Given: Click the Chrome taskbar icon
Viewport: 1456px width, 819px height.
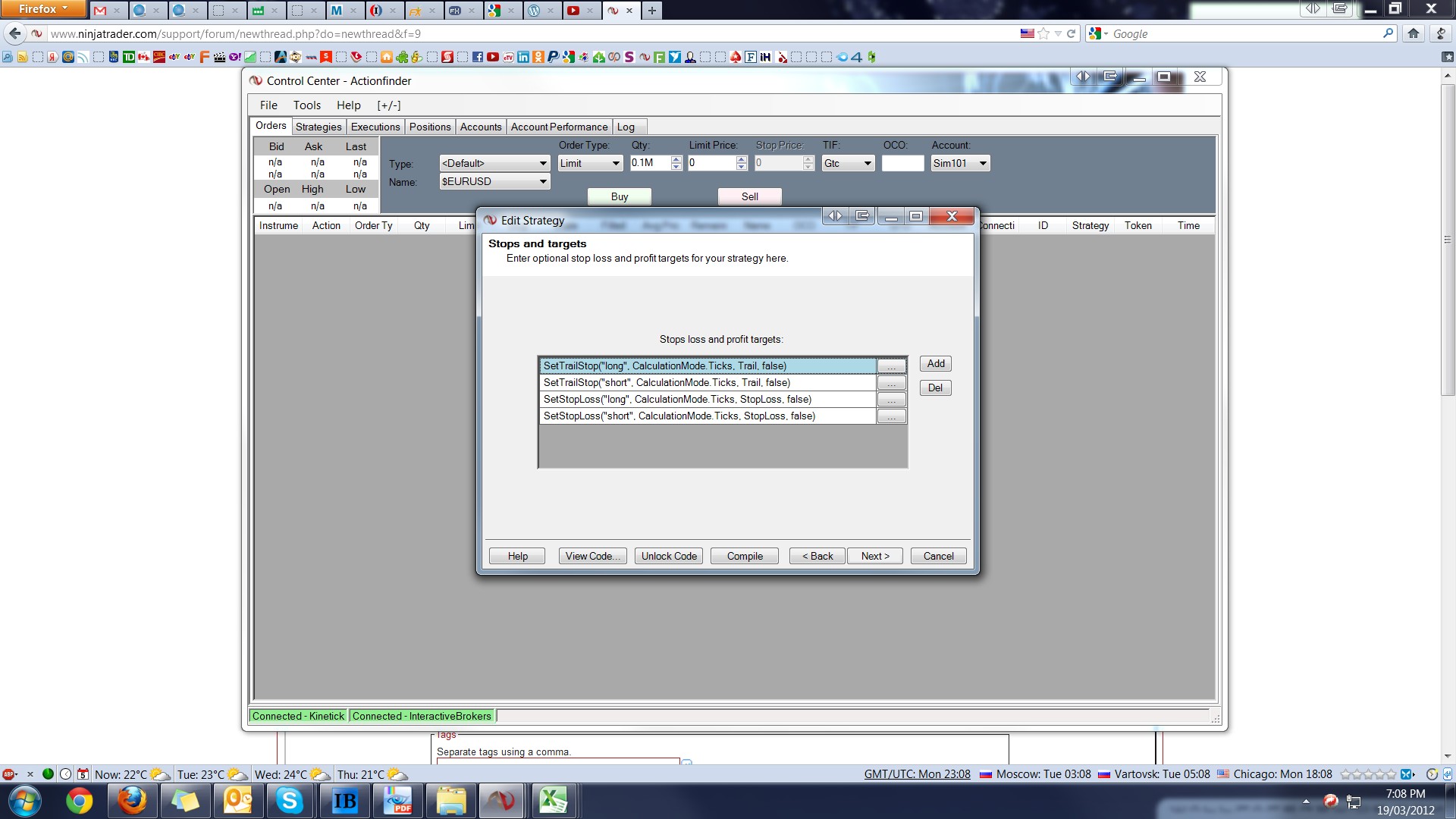Looking at the screenshot, I should pos(79,801).
